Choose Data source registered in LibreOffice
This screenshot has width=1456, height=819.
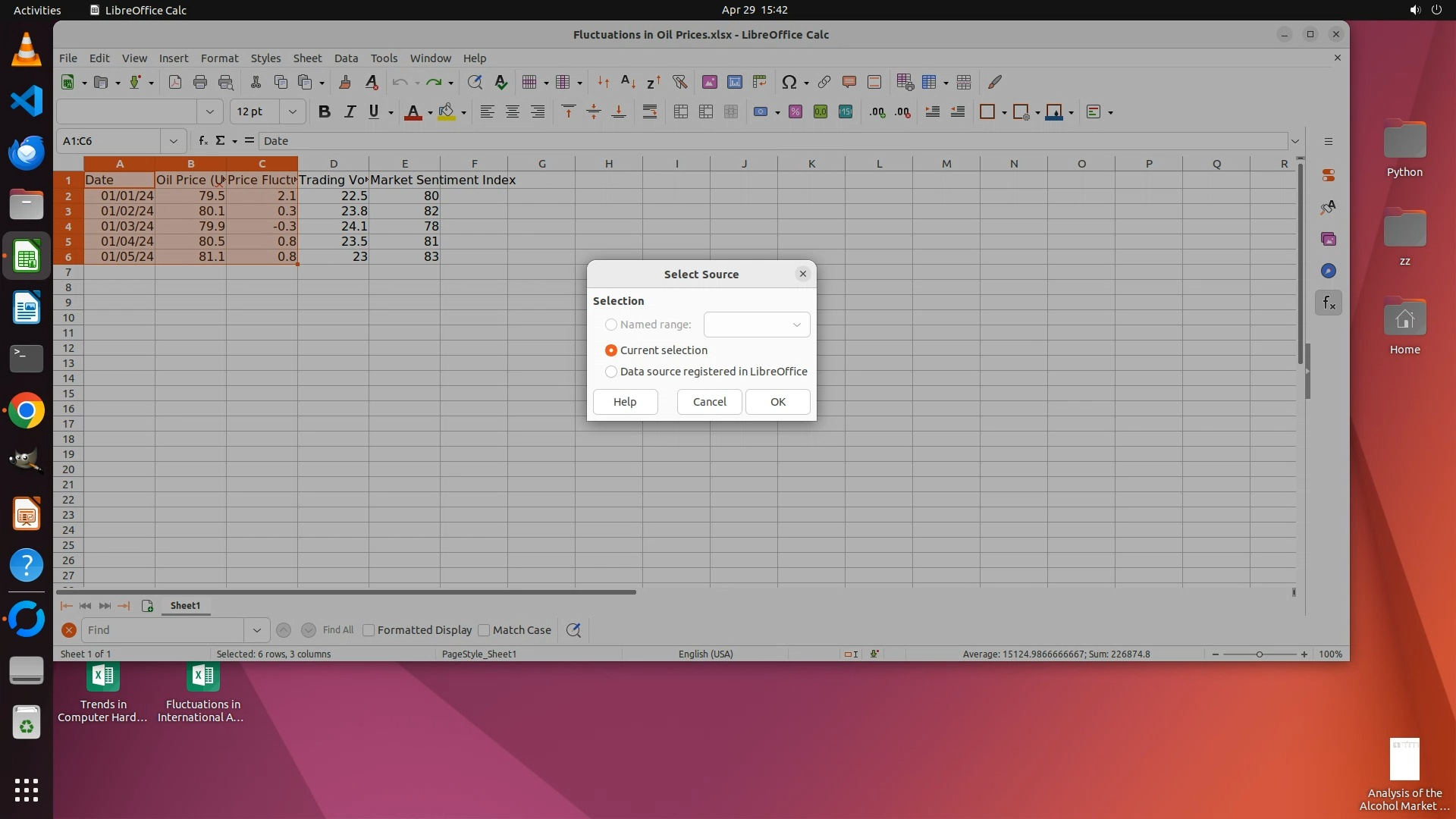[x=611, y=372]
